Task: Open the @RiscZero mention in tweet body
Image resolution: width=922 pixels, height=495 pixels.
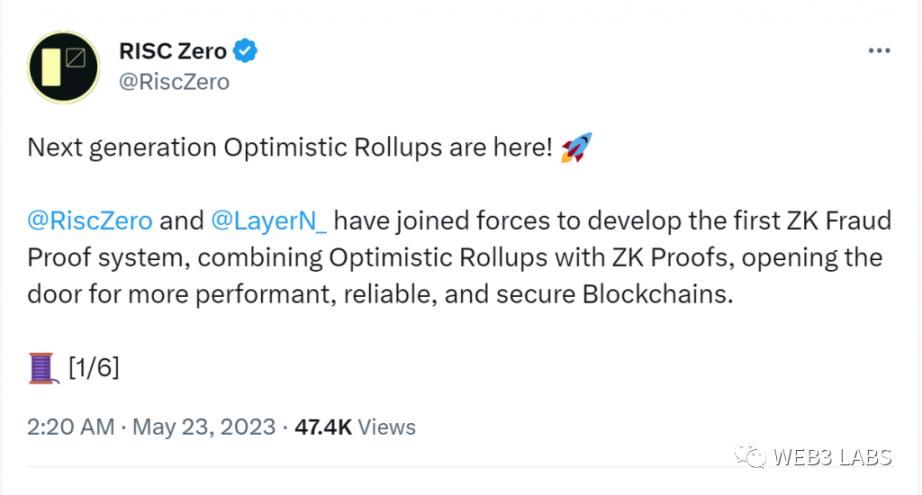Action: [x=90, y=221]
